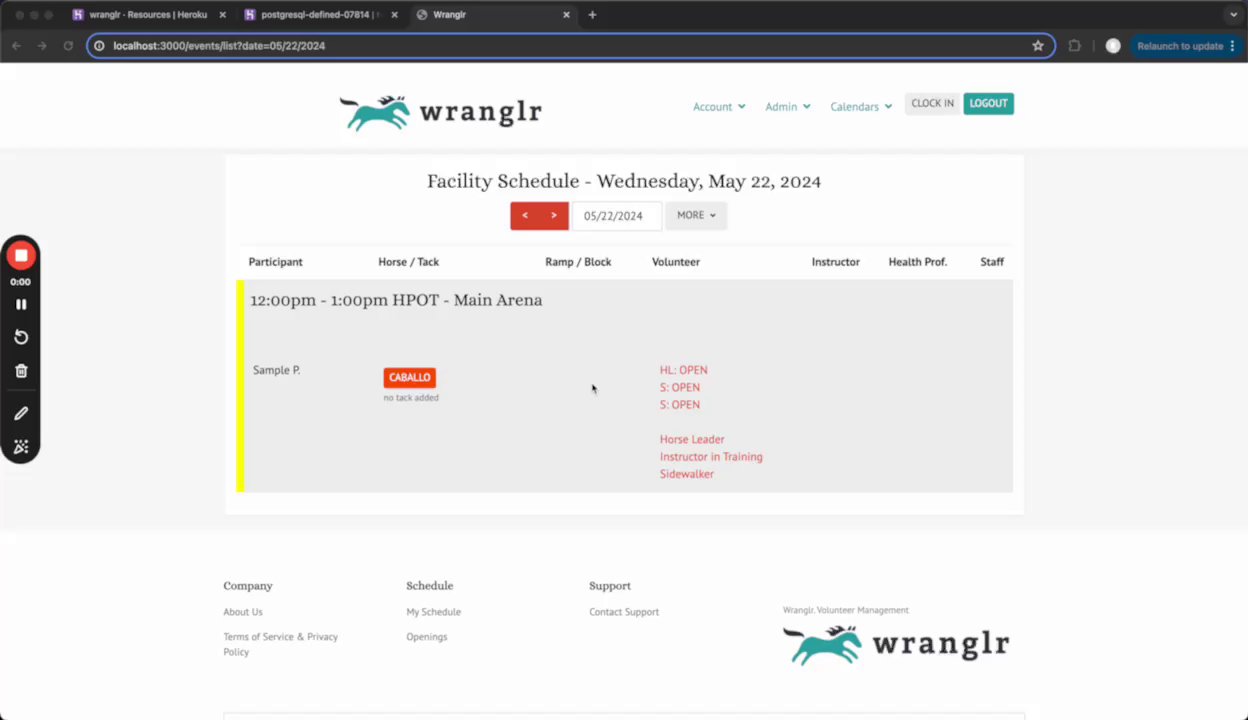The image size is (1248, 720).
Task: Click the 12:00pm - 1:00pm HPOT event title
Action: pyautogui.click(x=396, y=300)
